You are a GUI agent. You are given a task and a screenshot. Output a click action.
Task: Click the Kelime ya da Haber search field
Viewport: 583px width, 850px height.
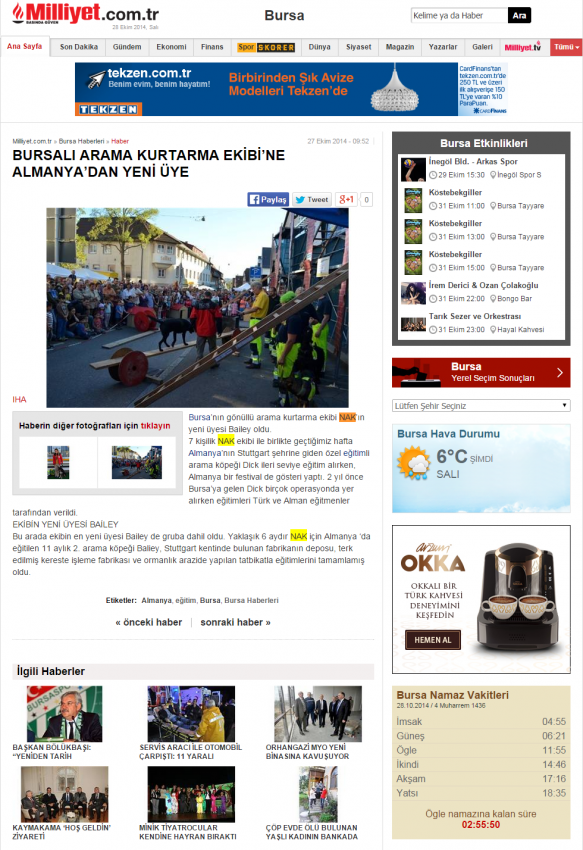tap(459, 16)
